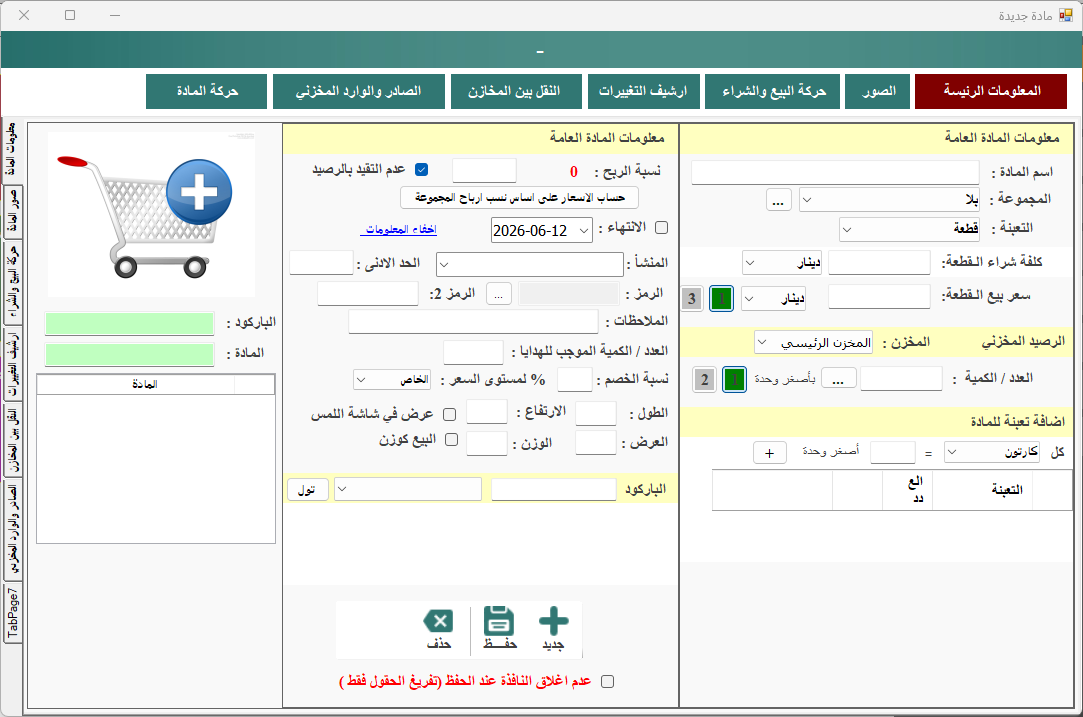Enable عرض في شاشة اللمس checkbox
Image resolution: width=1083 pixels, height=717 pixels.
click(450, 414)
